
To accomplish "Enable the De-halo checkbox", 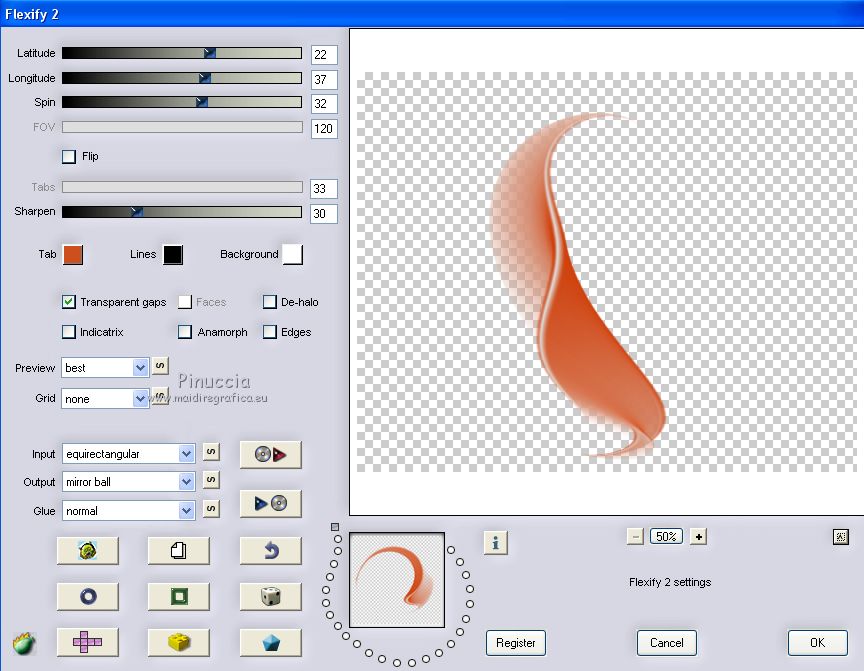I will 269,302.
